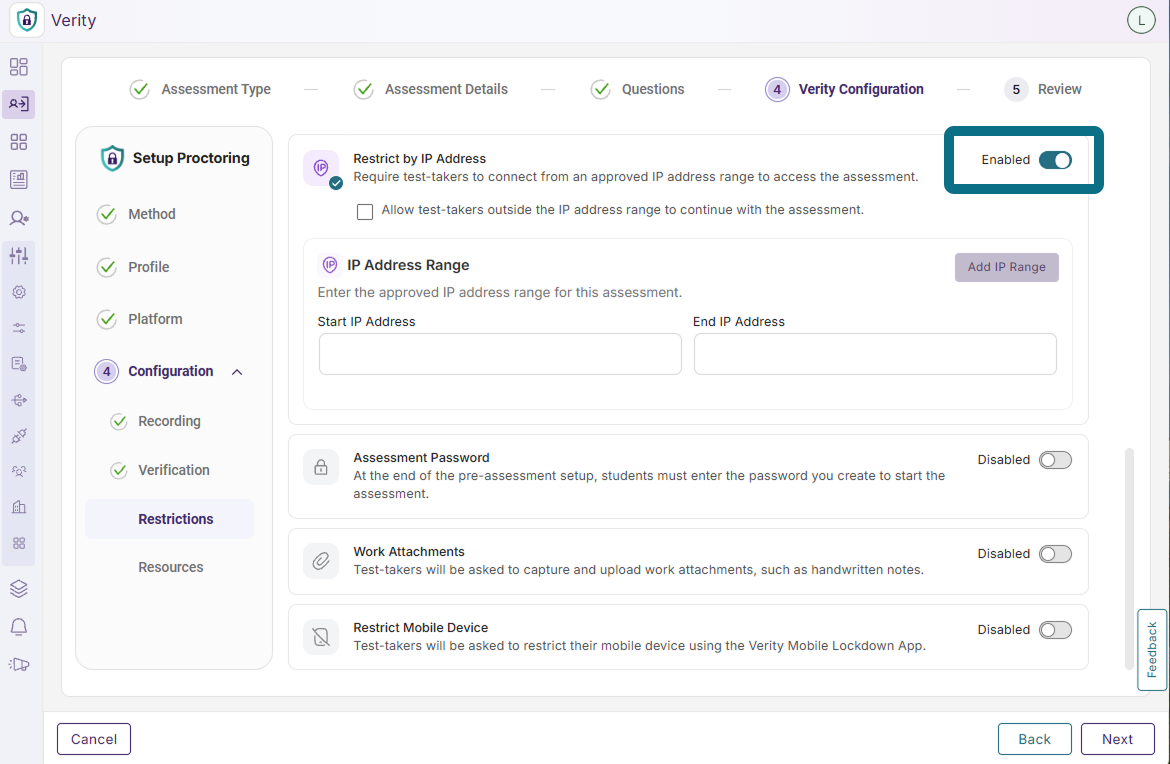Click the document settings sidebar icon
The width and height of the screenshot is (1170, 764).
point(19,364)
